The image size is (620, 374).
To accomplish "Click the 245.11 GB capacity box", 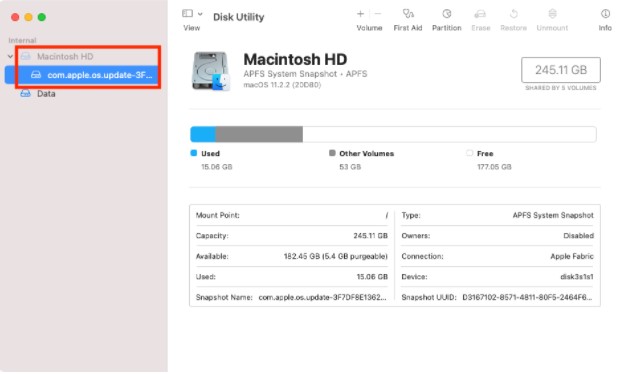I will point(561,70).
